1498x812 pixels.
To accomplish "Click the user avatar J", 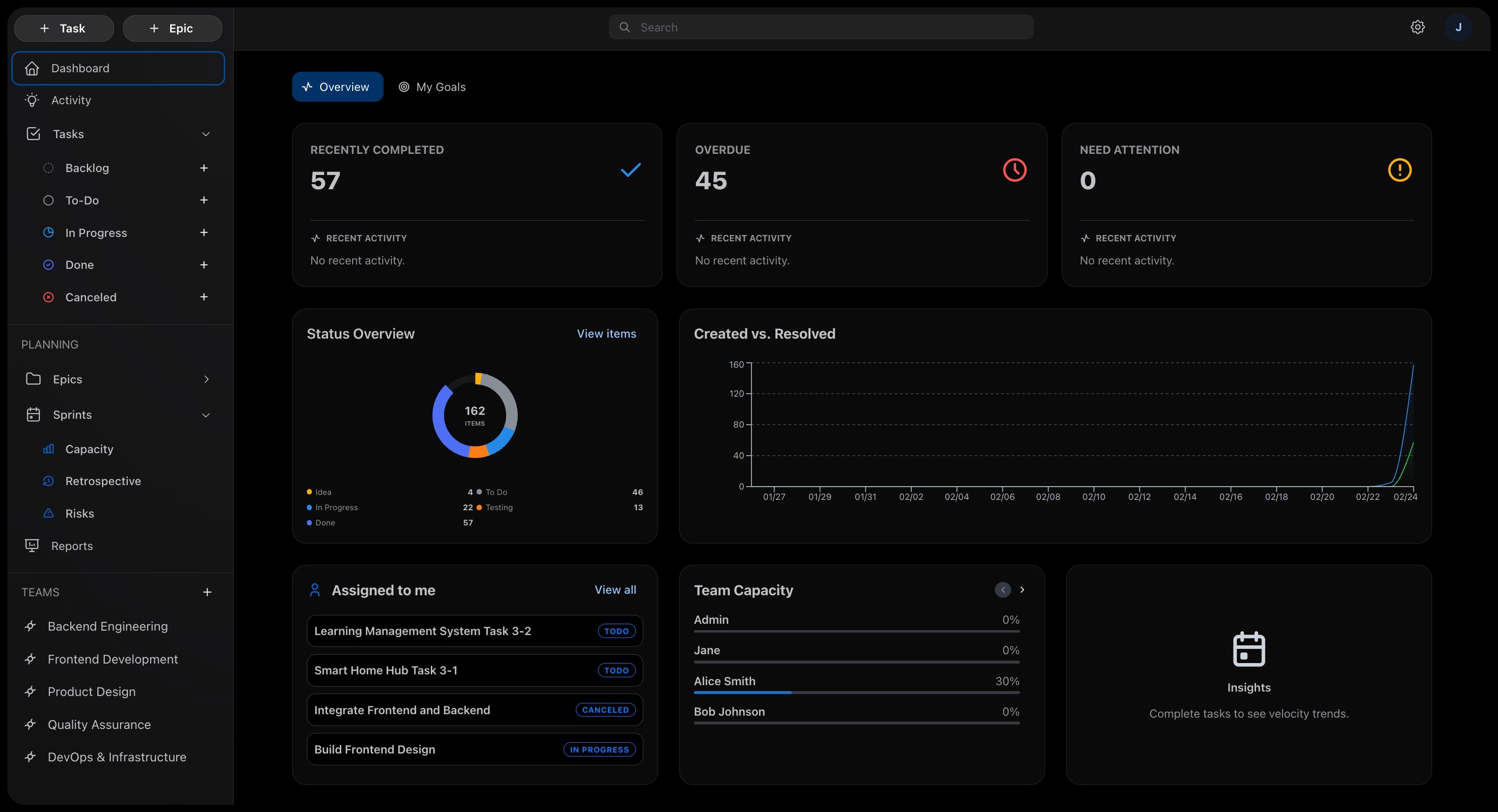I will click(1458, 28).
